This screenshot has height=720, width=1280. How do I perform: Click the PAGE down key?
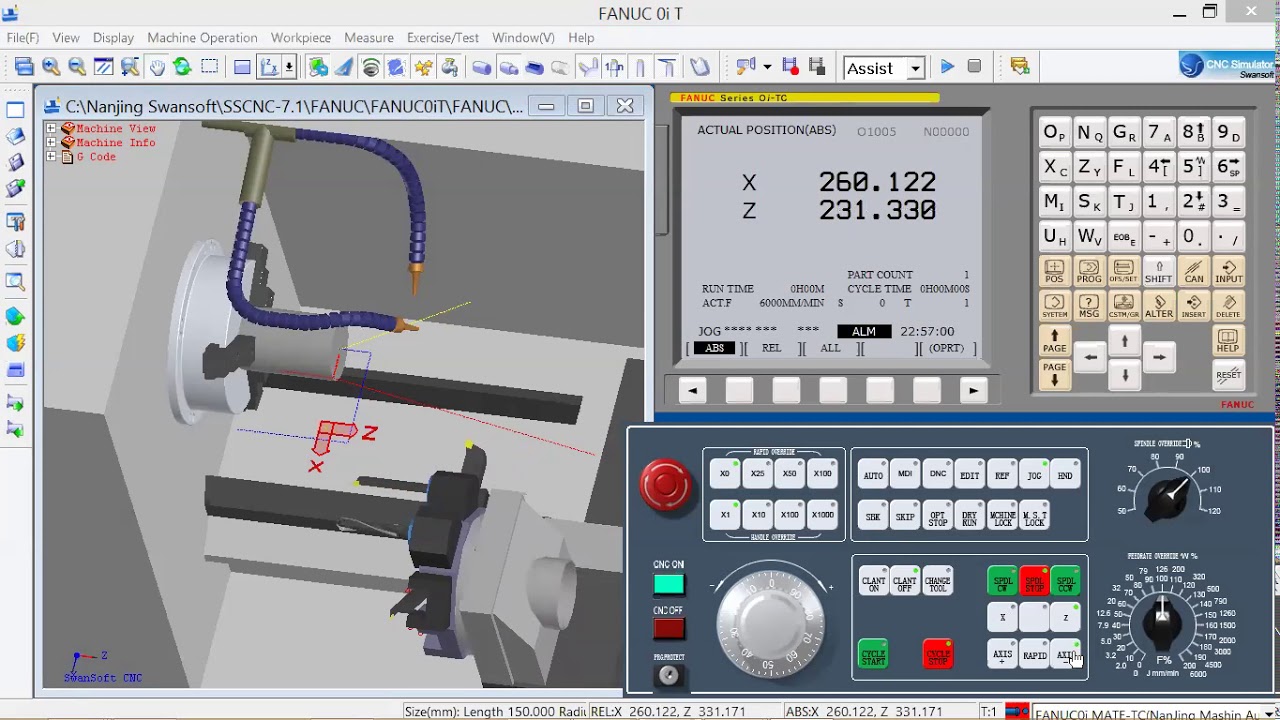[1054, 374]
